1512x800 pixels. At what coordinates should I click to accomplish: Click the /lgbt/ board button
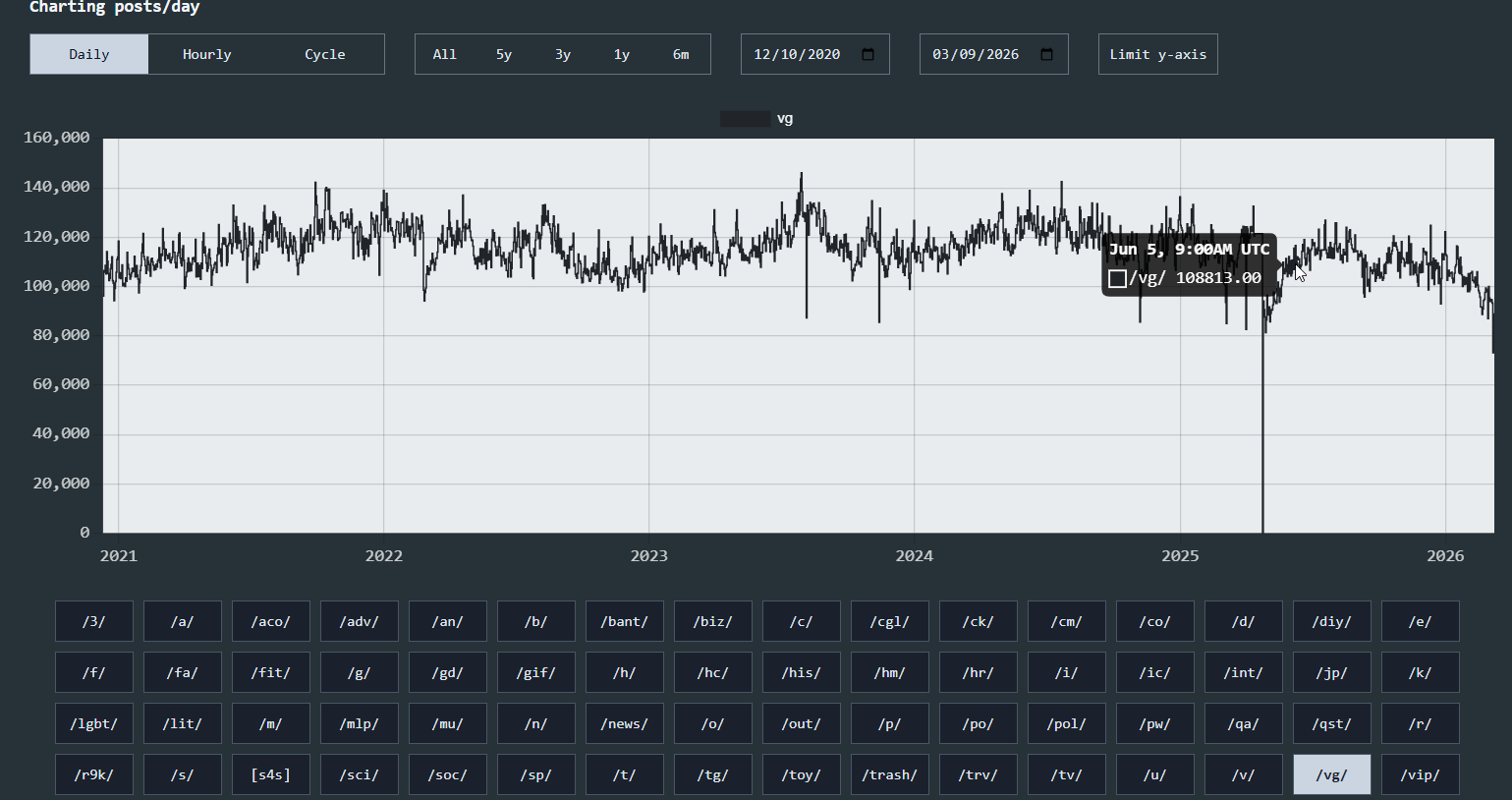94,723
